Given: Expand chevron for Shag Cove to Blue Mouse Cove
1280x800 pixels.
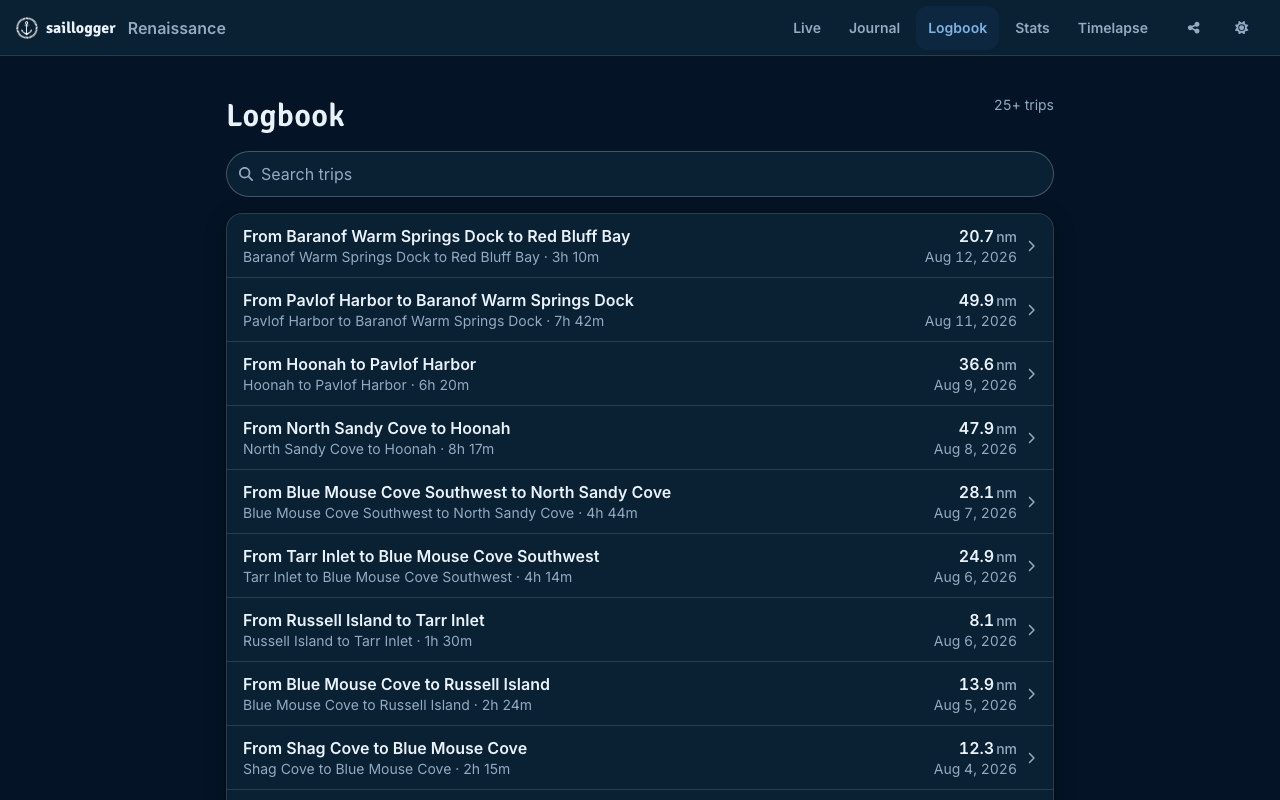Looking at the screenshot, I should click(1031, 758).
